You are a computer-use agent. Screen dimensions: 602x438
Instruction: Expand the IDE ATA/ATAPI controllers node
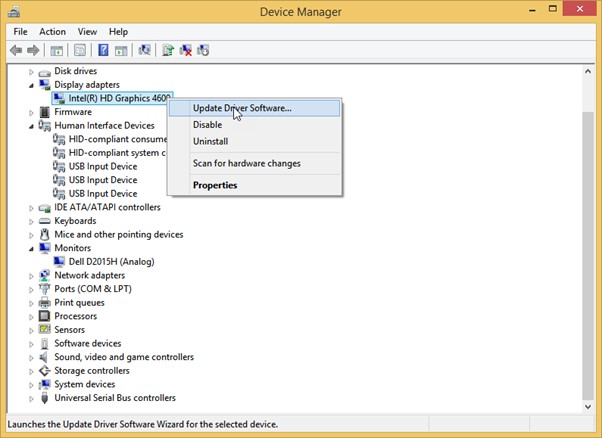[31, 208]
